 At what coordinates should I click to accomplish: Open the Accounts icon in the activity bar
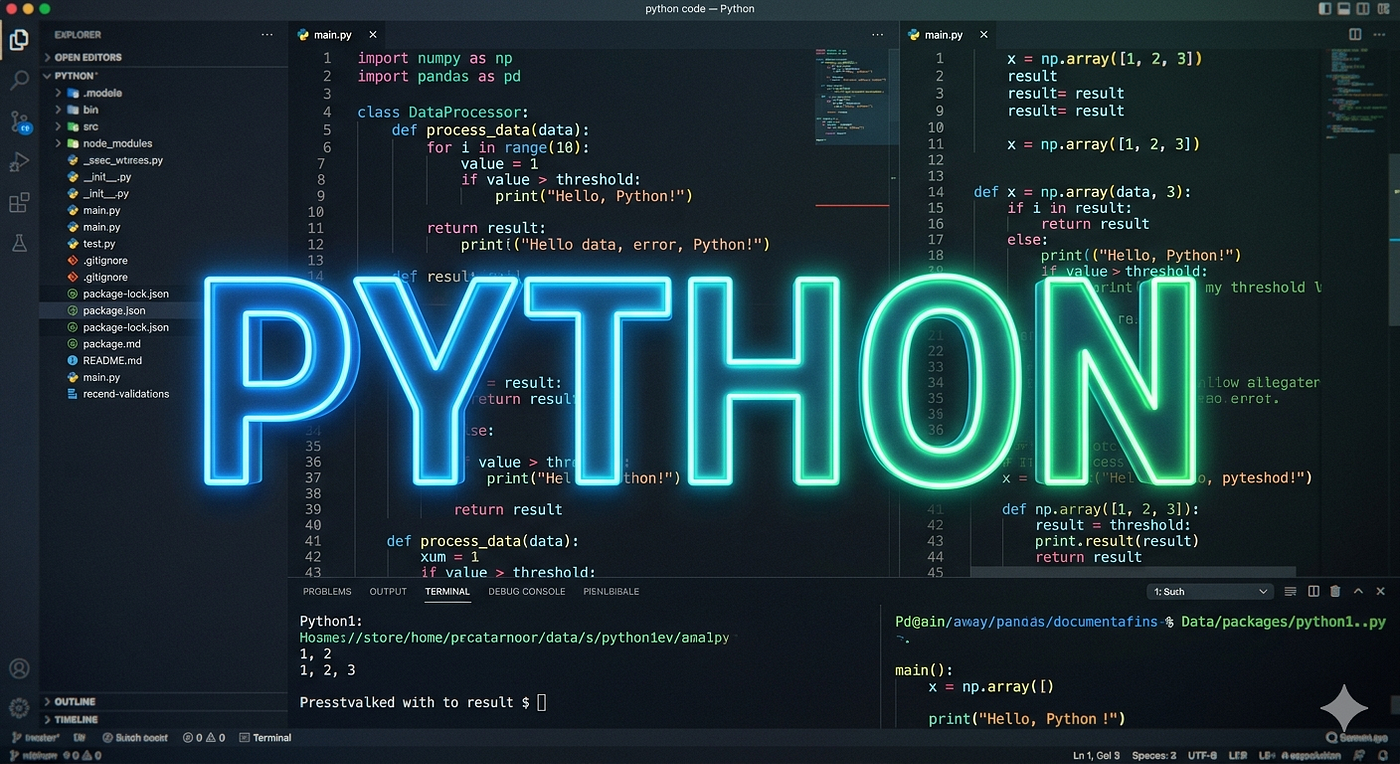click(x=19, y=669)
